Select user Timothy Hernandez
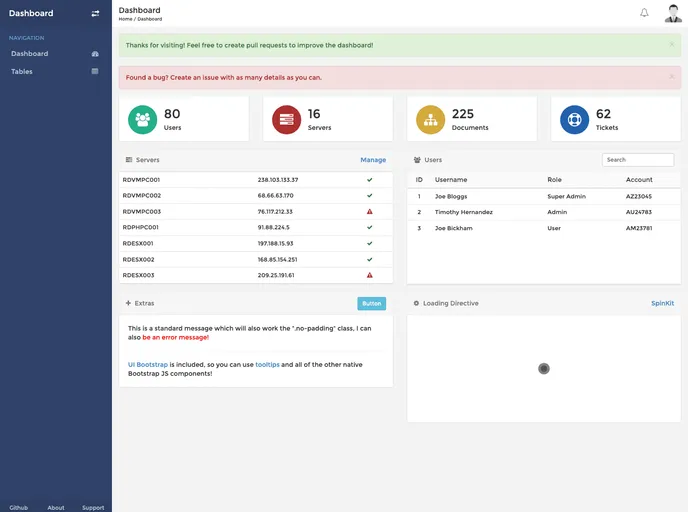This screenshot has height=512, width=688. 464,212
